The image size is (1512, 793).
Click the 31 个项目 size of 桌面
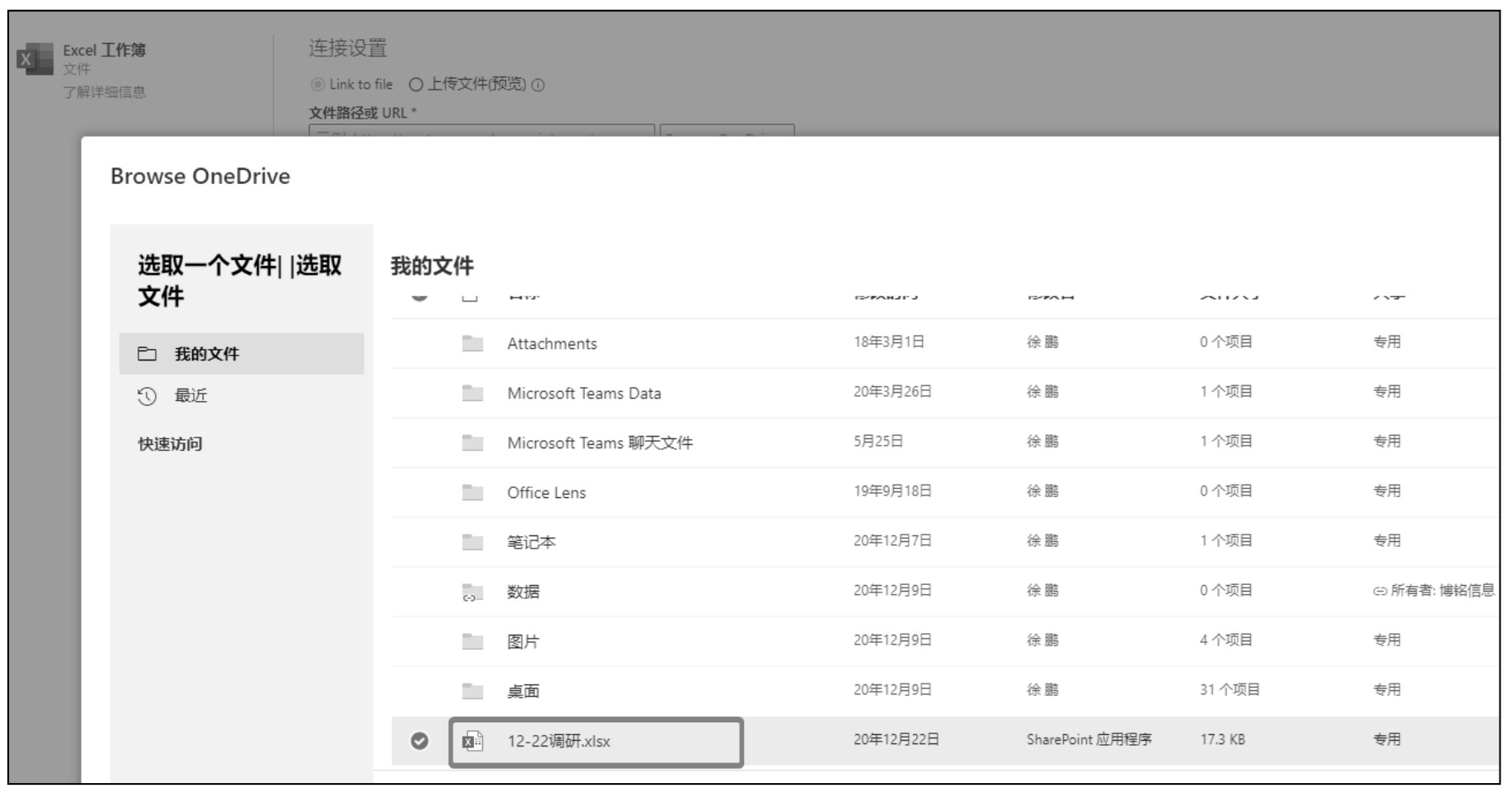click(x=1229, y=690)
